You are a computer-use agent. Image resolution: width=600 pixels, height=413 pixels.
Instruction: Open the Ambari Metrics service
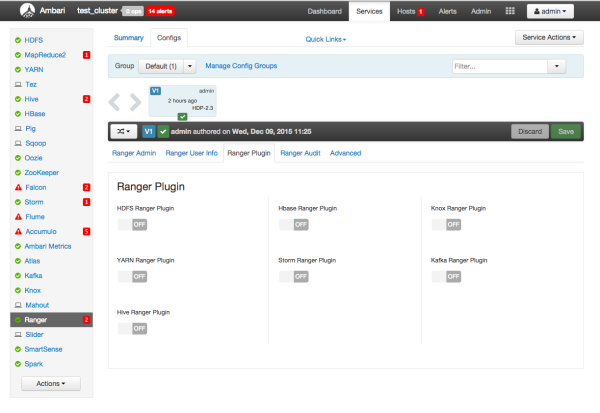48,246
